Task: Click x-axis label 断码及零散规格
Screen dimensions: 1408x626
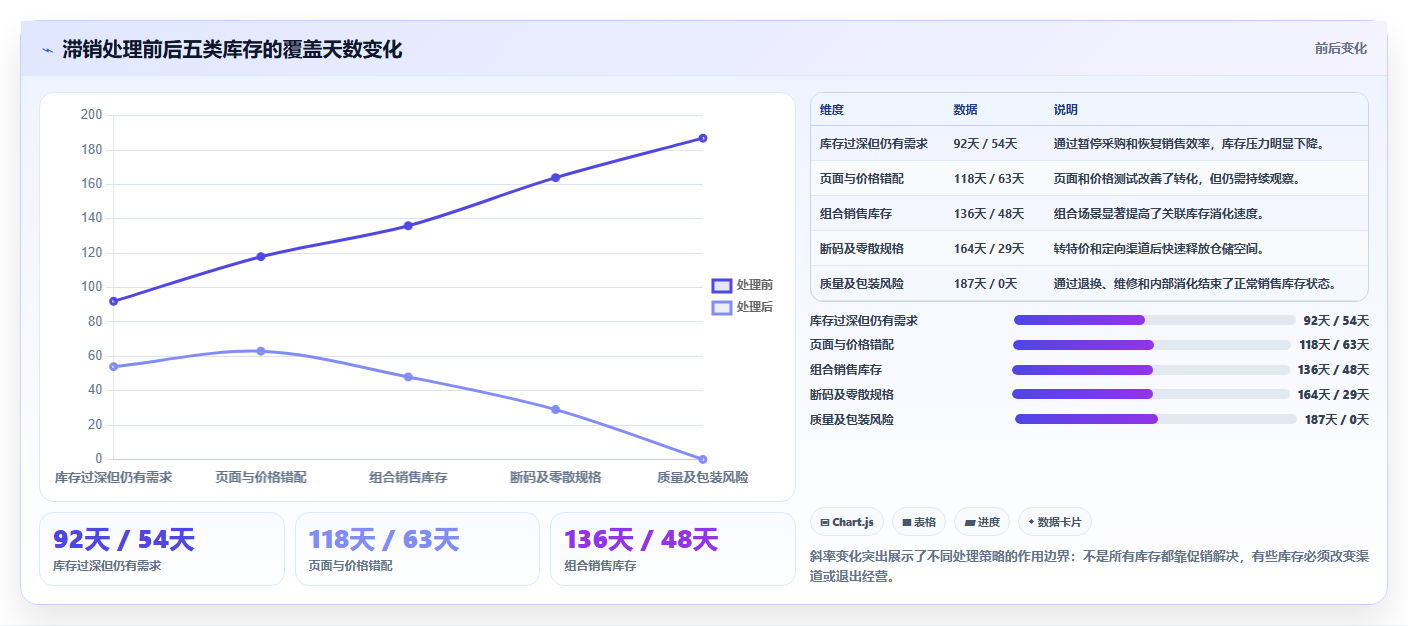Action: 555,478
